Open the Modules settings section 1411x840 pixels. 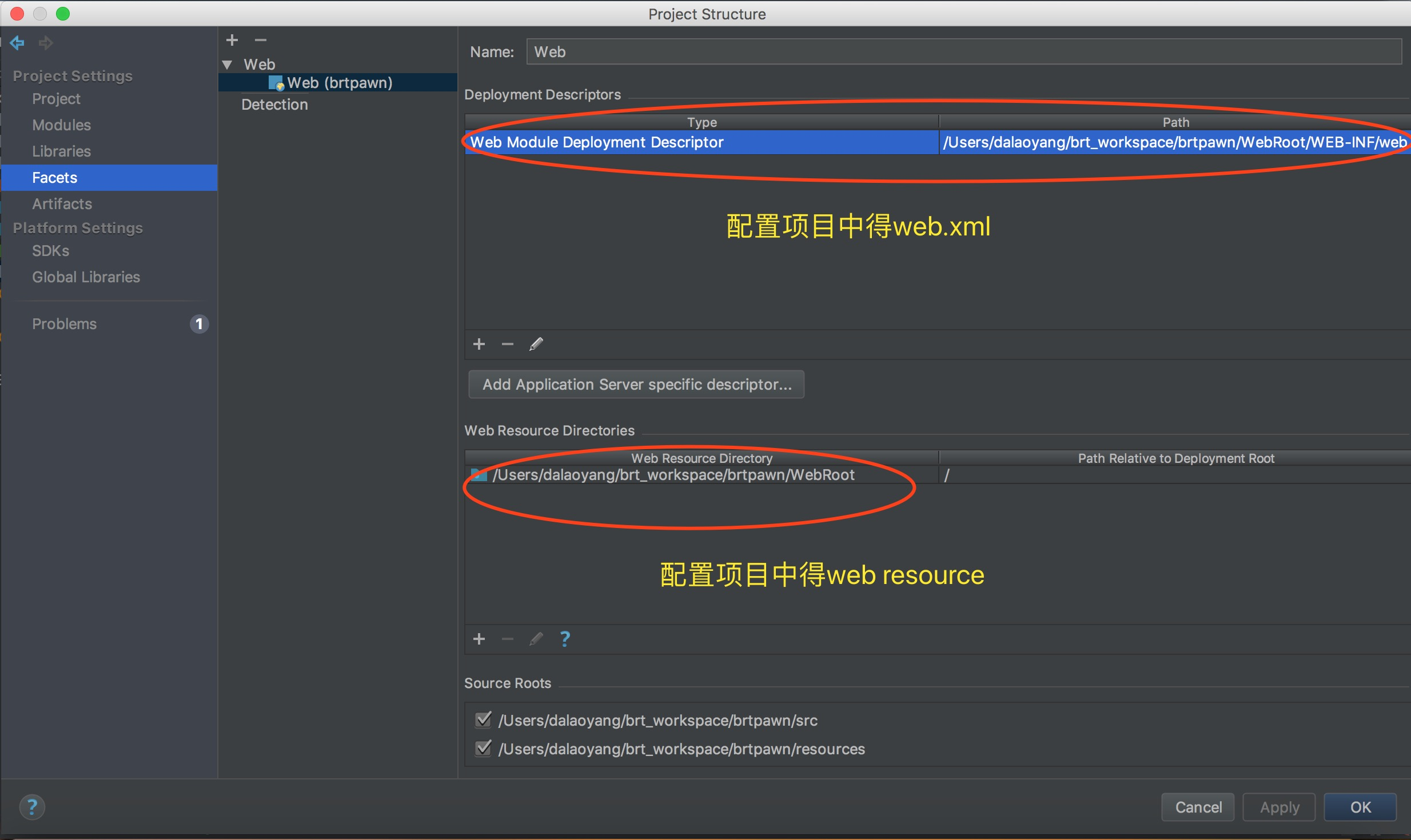62,125
